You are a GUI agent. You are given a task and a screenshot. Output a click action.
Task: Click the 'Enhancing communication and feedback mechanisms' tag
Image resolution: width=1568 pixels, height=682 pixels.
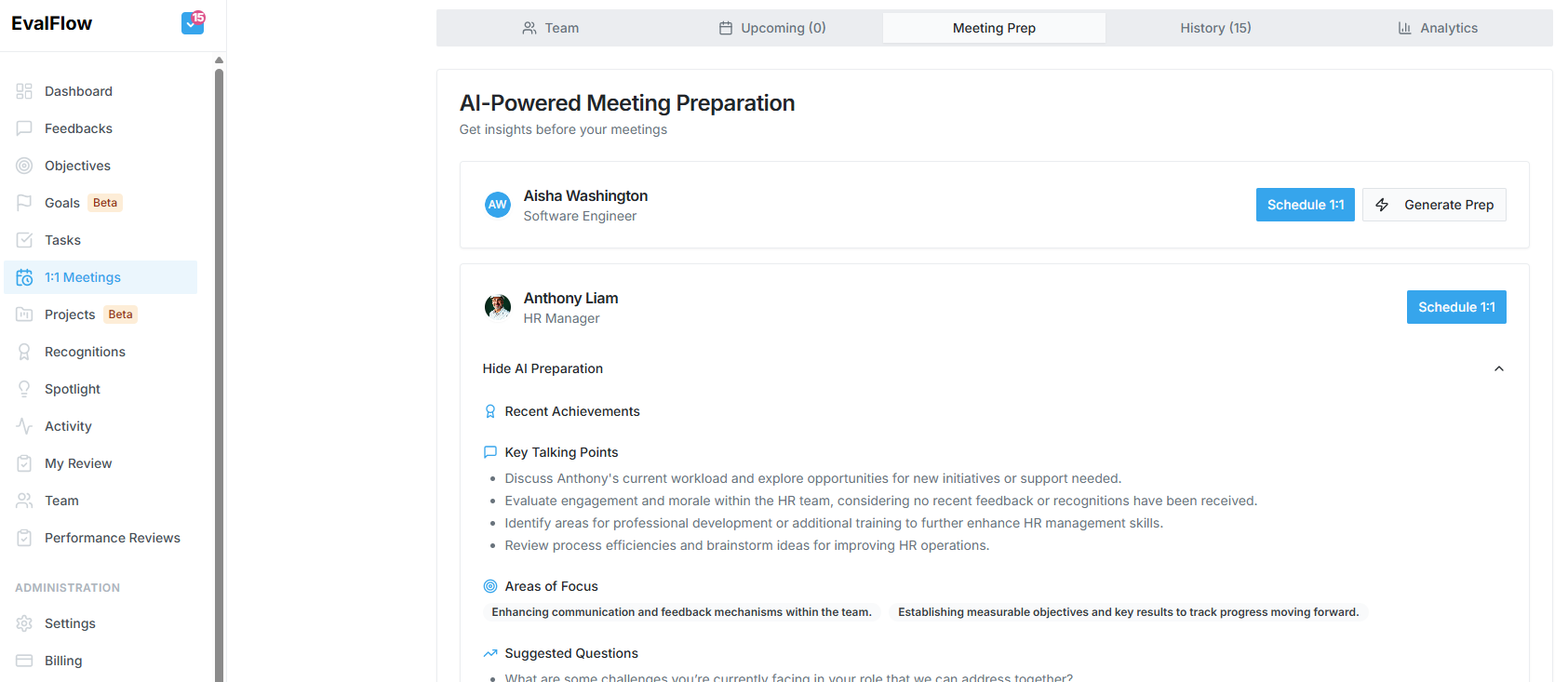point(681,612)
